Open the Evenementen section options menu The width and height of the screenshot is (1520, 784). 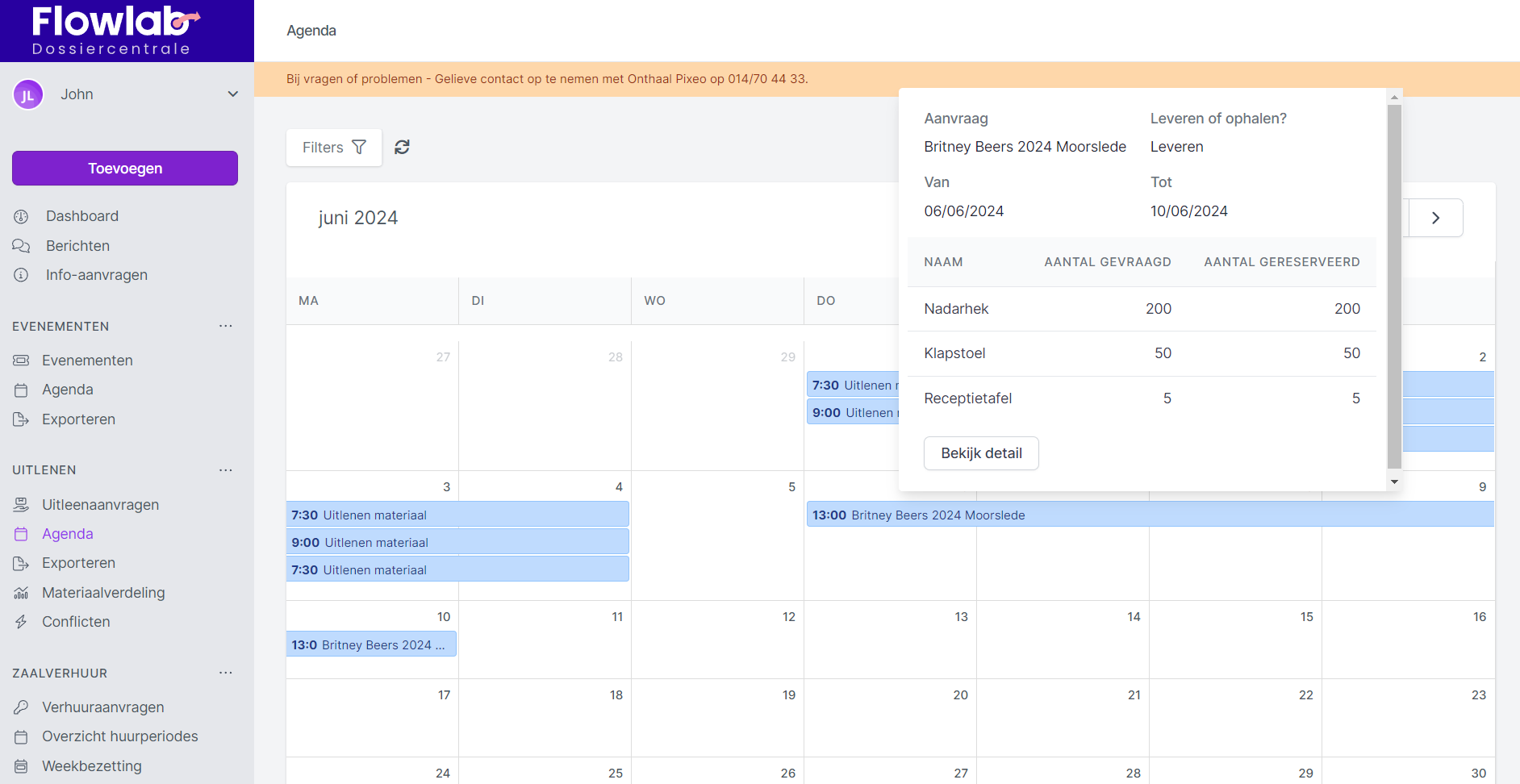point(225,326)
